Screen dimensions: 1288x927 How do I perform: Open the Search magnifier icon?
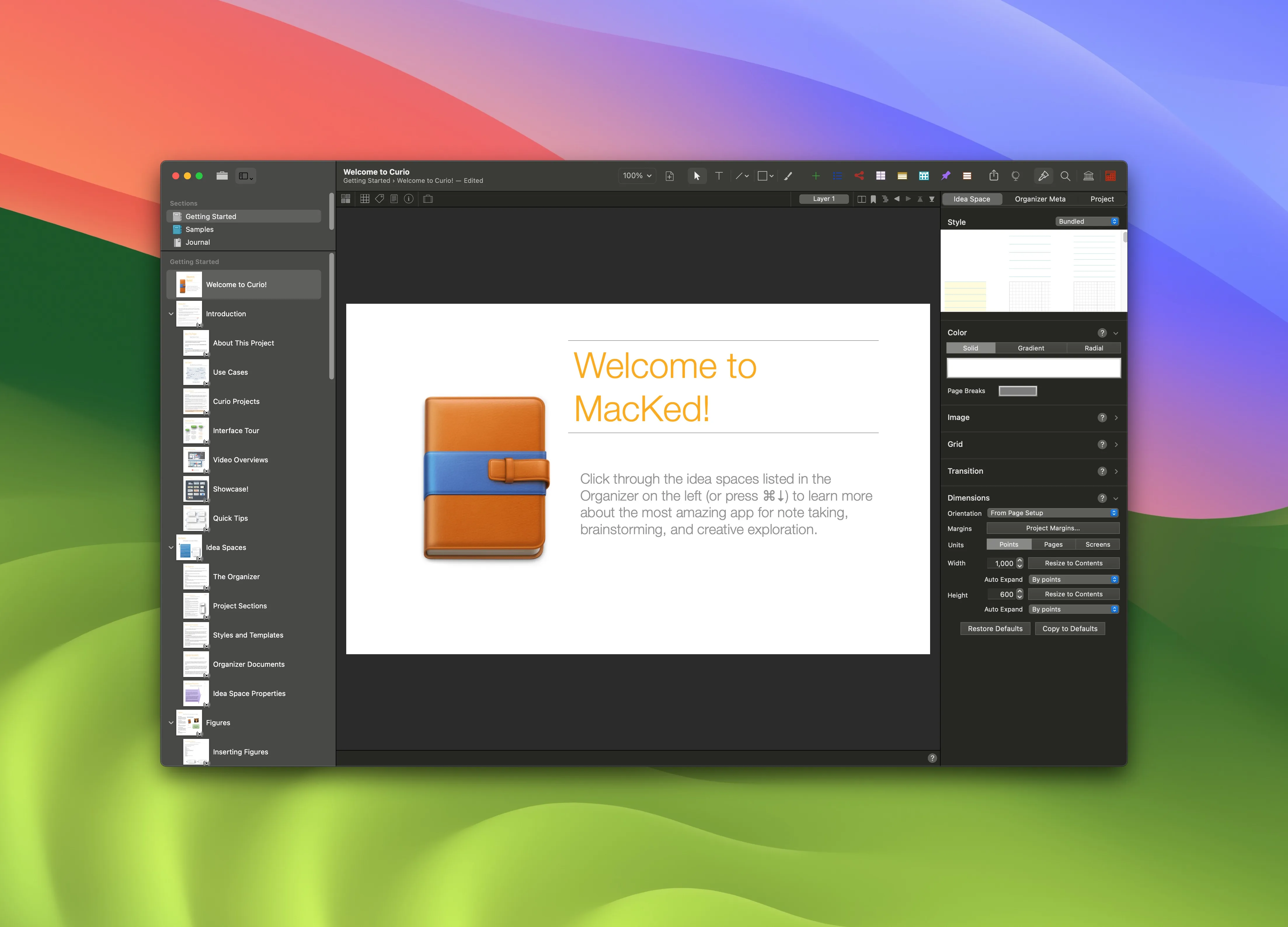click(x=1065, y=176)
